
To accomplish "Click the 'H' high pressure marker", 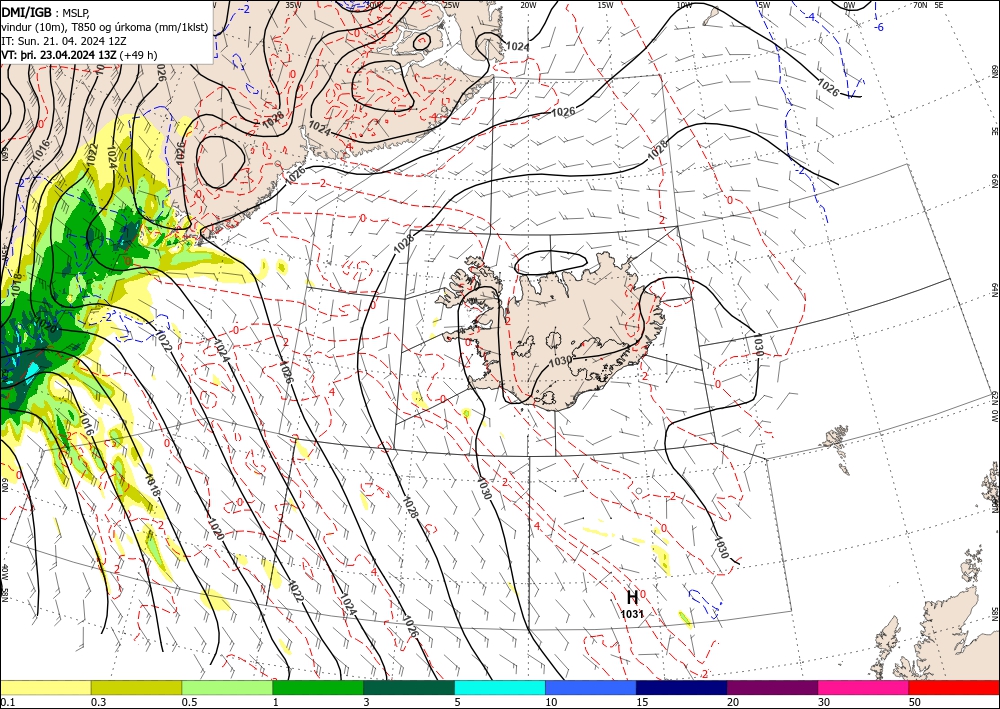I will 632,597.
